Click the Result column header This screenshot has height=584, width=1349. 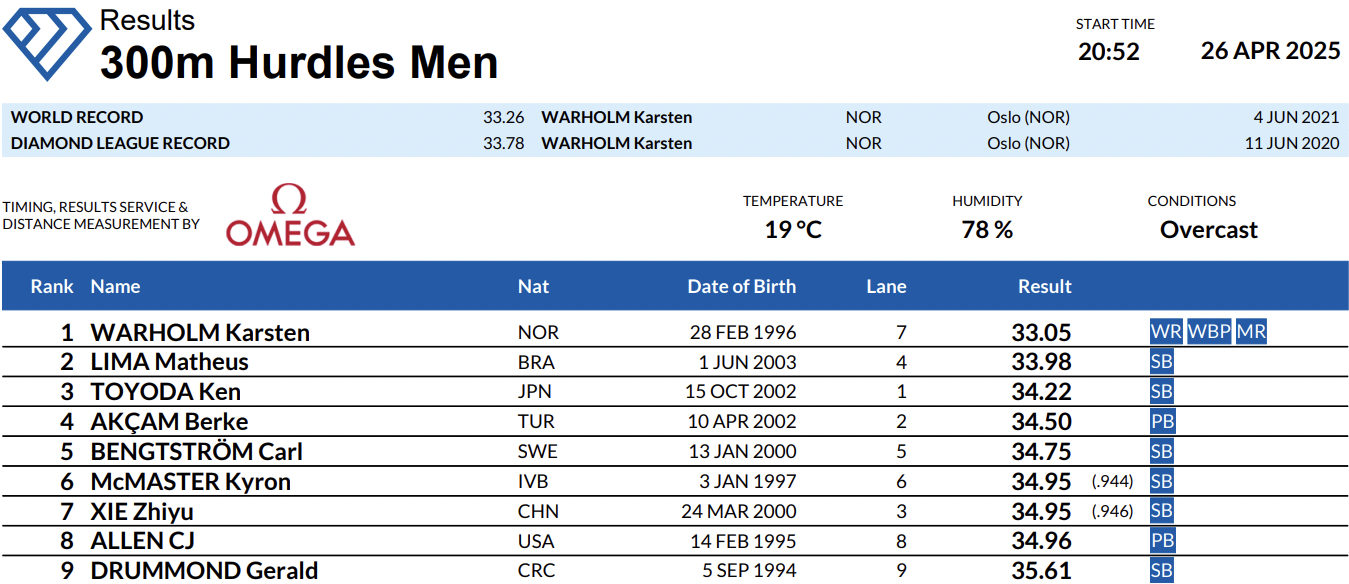click(x=1045, y=286)
